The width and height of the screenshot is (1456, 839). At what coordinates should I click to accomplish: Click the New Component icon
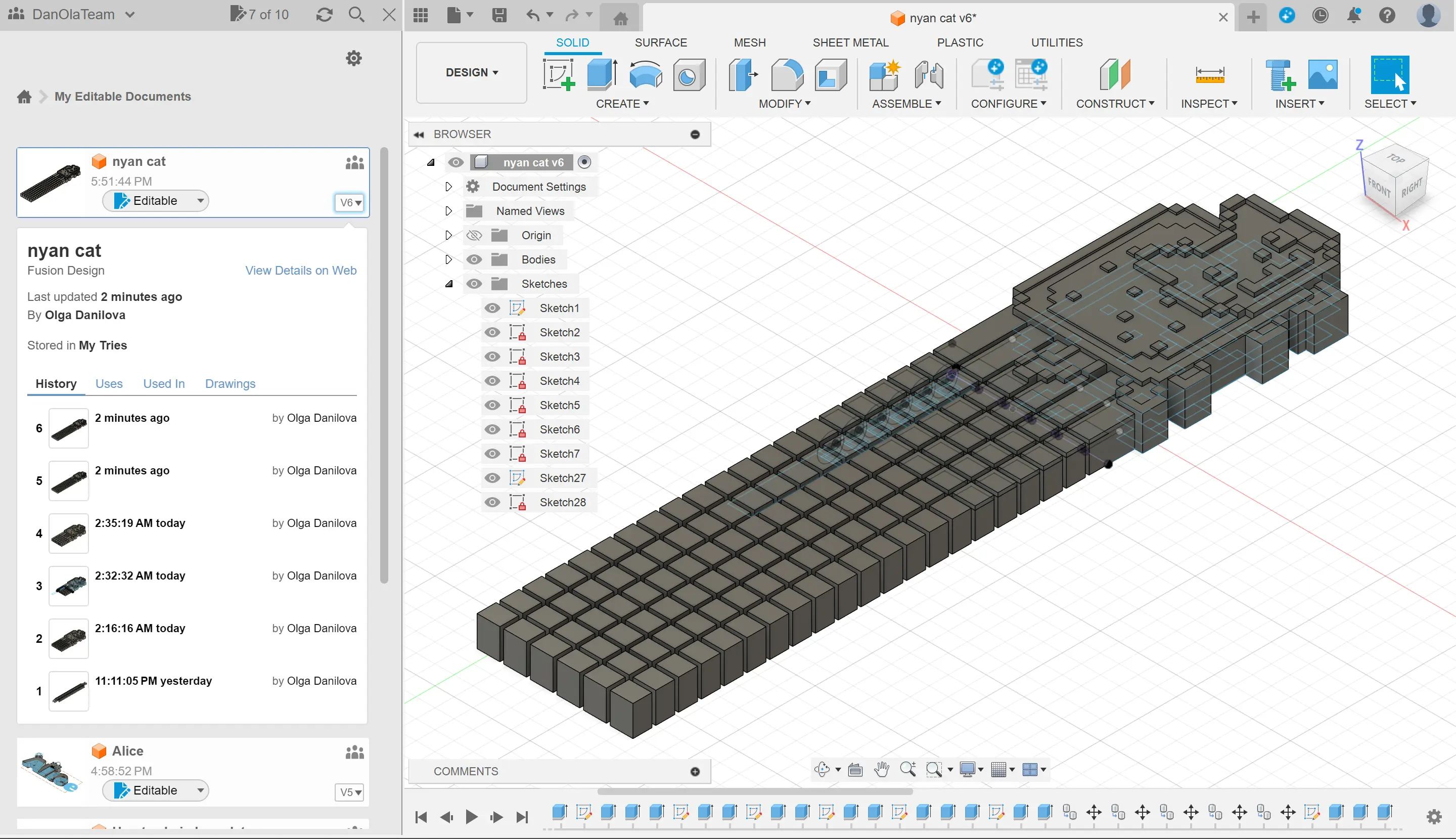(885, 75)
